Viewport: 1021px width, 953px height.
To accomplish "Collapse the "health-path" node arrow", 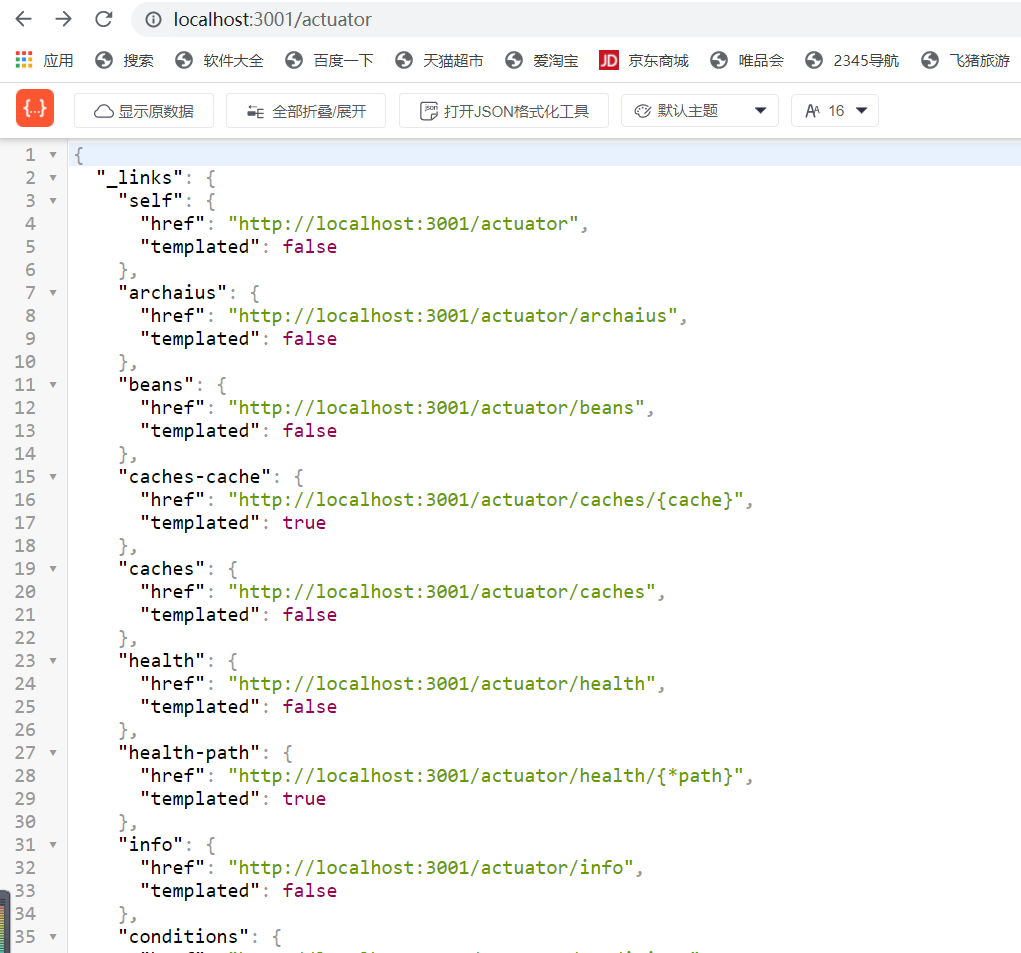I will tap(53, 753).
